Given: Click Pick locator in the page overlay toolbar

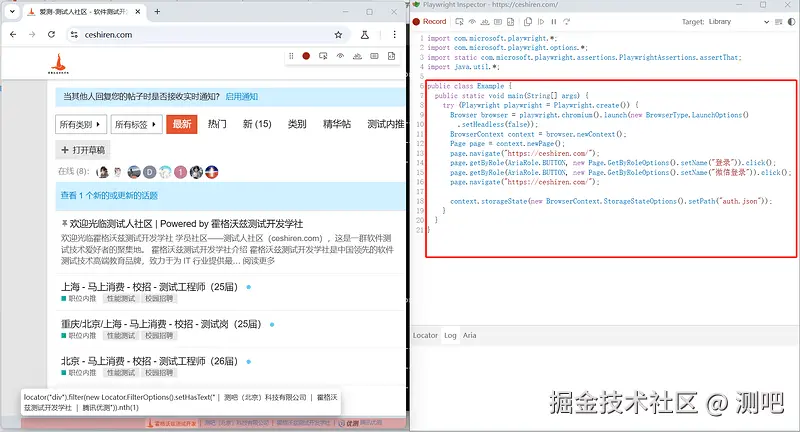Looking at the screenshot, I should click(323, 56).
